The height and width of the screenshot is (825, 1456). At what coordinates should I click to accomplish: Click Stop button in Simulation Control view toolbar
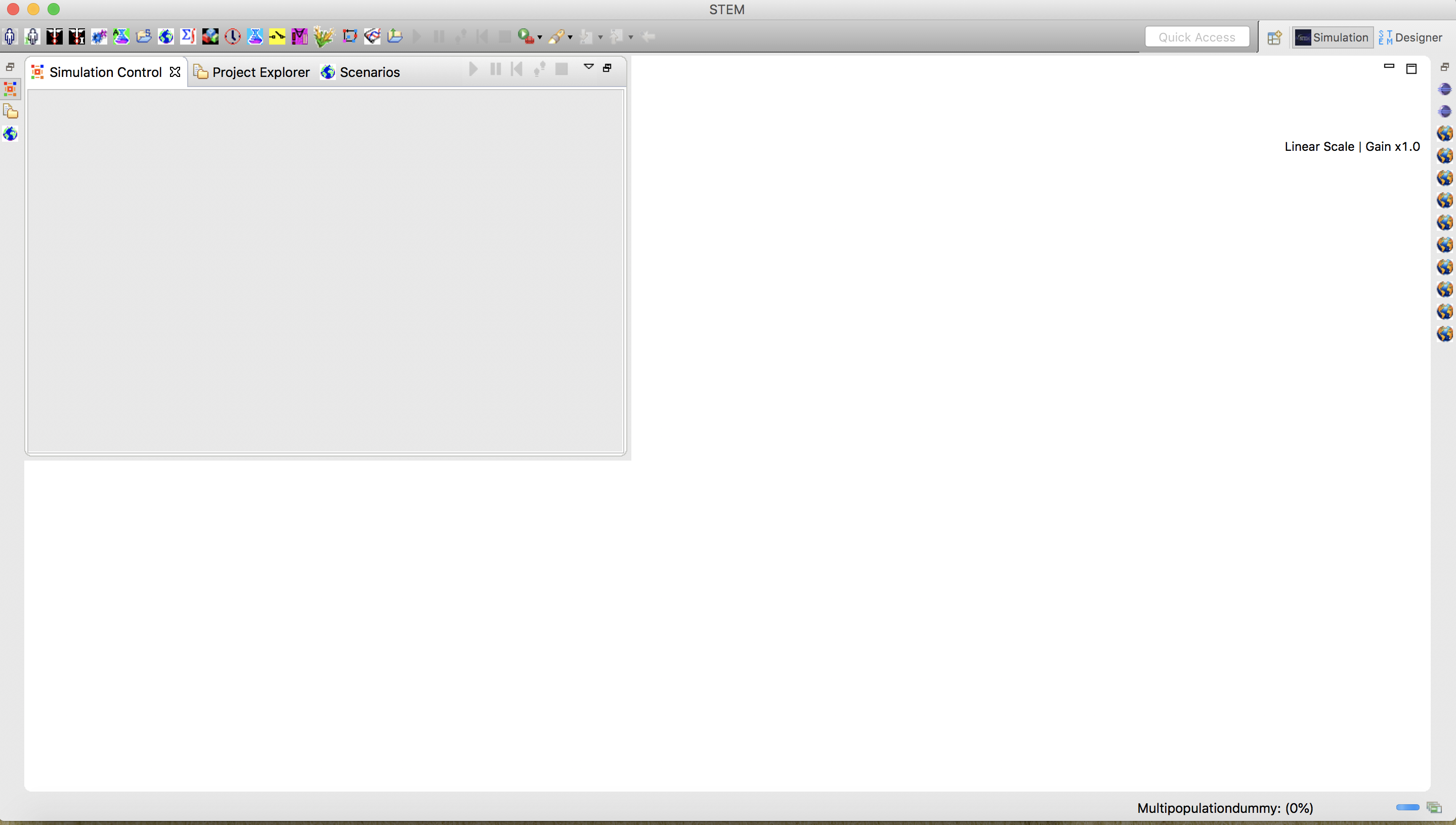pos(561,69)
